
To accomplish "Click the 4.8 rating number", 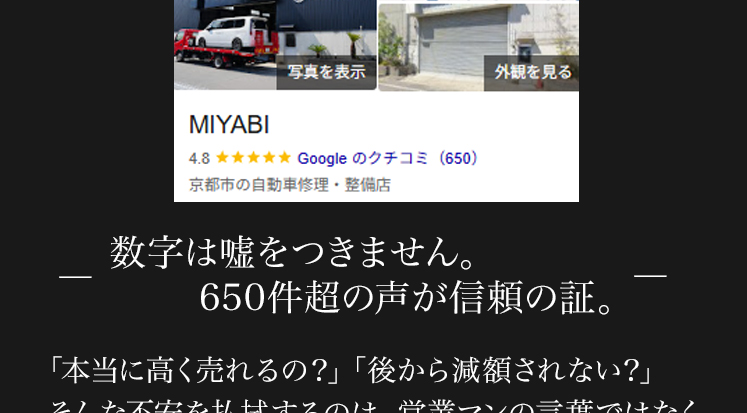I will [x=199, y=159].
